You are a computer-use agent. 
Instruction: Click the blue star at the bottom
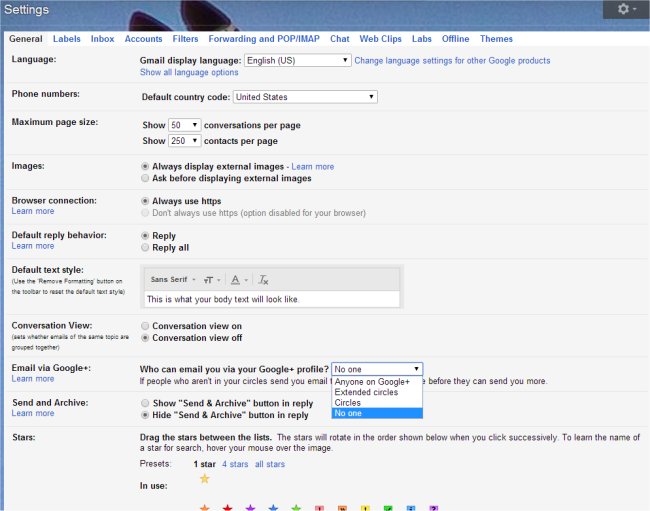tap(273, 508)
